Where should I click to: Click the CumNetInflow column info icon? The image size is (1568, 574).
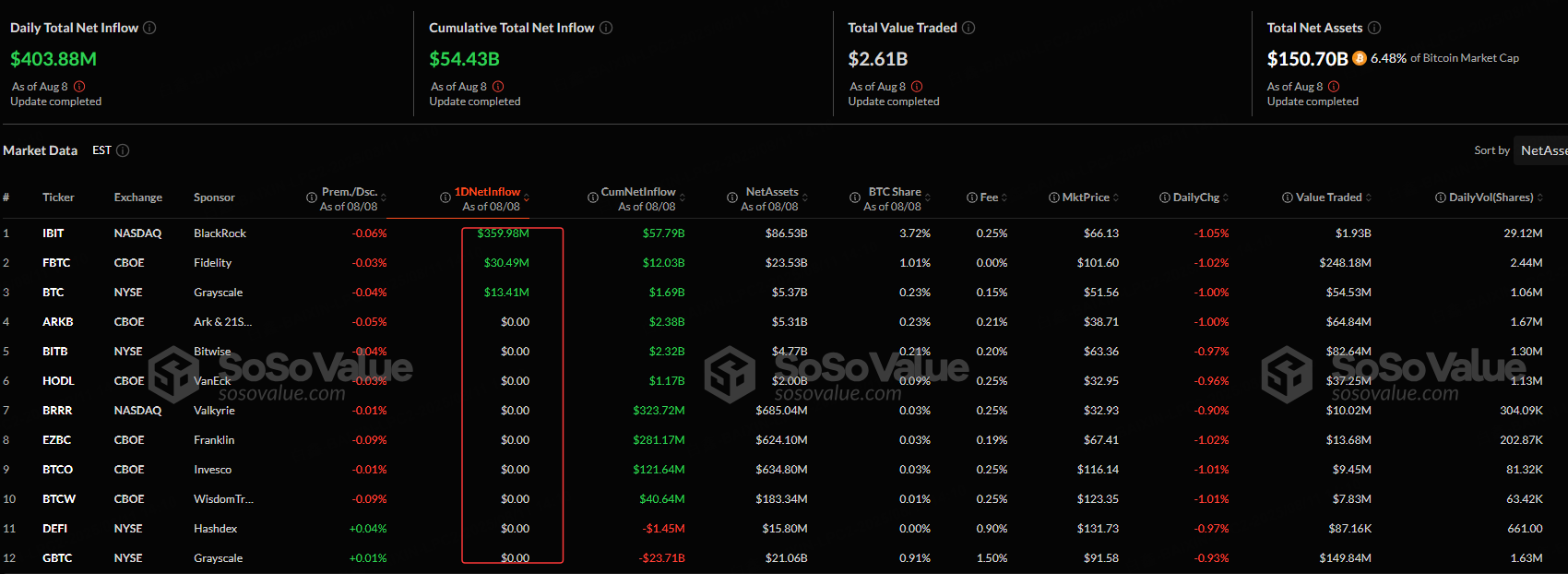click(x=593, y=197)
